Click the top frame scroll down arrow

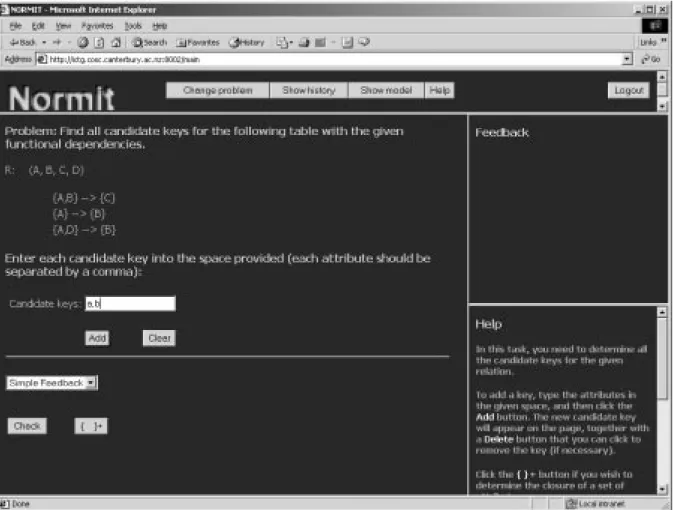(x=662, y=105)
